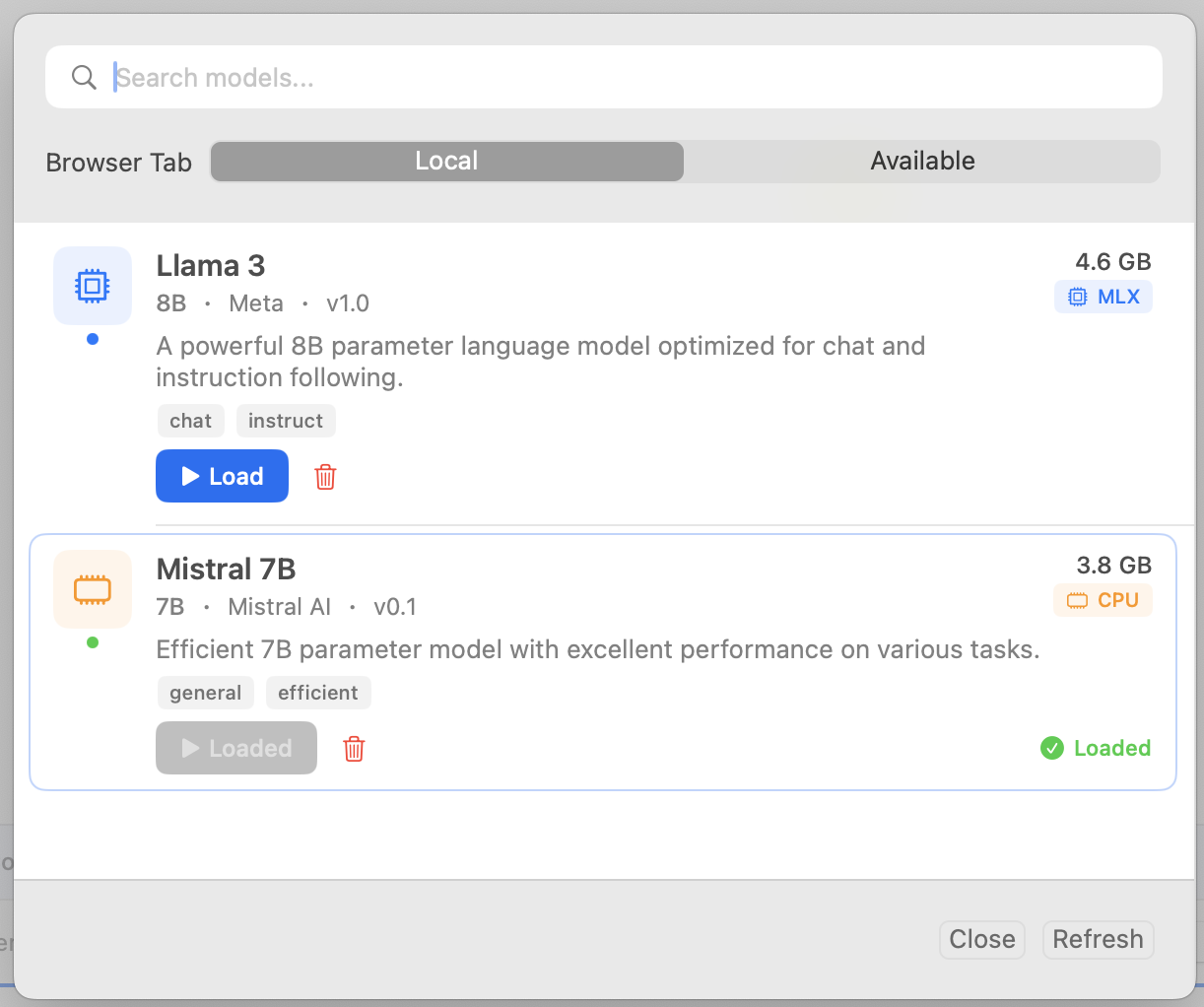The image size is (1204, 1007).
Task: Click the Llama 3 blue chip icon
Action: click(93, 286)
